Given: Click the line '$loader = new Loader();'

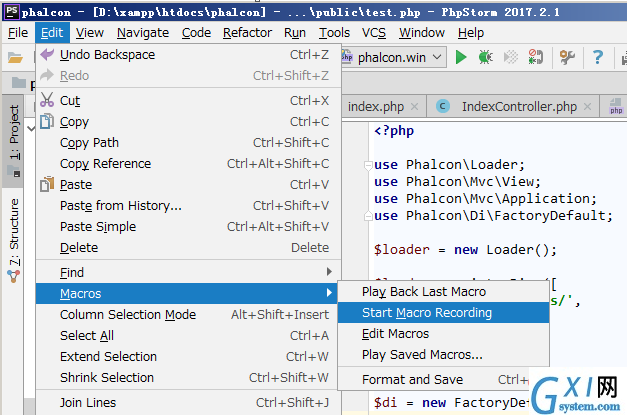Looking at the screenshot, I should coord(465,250).
